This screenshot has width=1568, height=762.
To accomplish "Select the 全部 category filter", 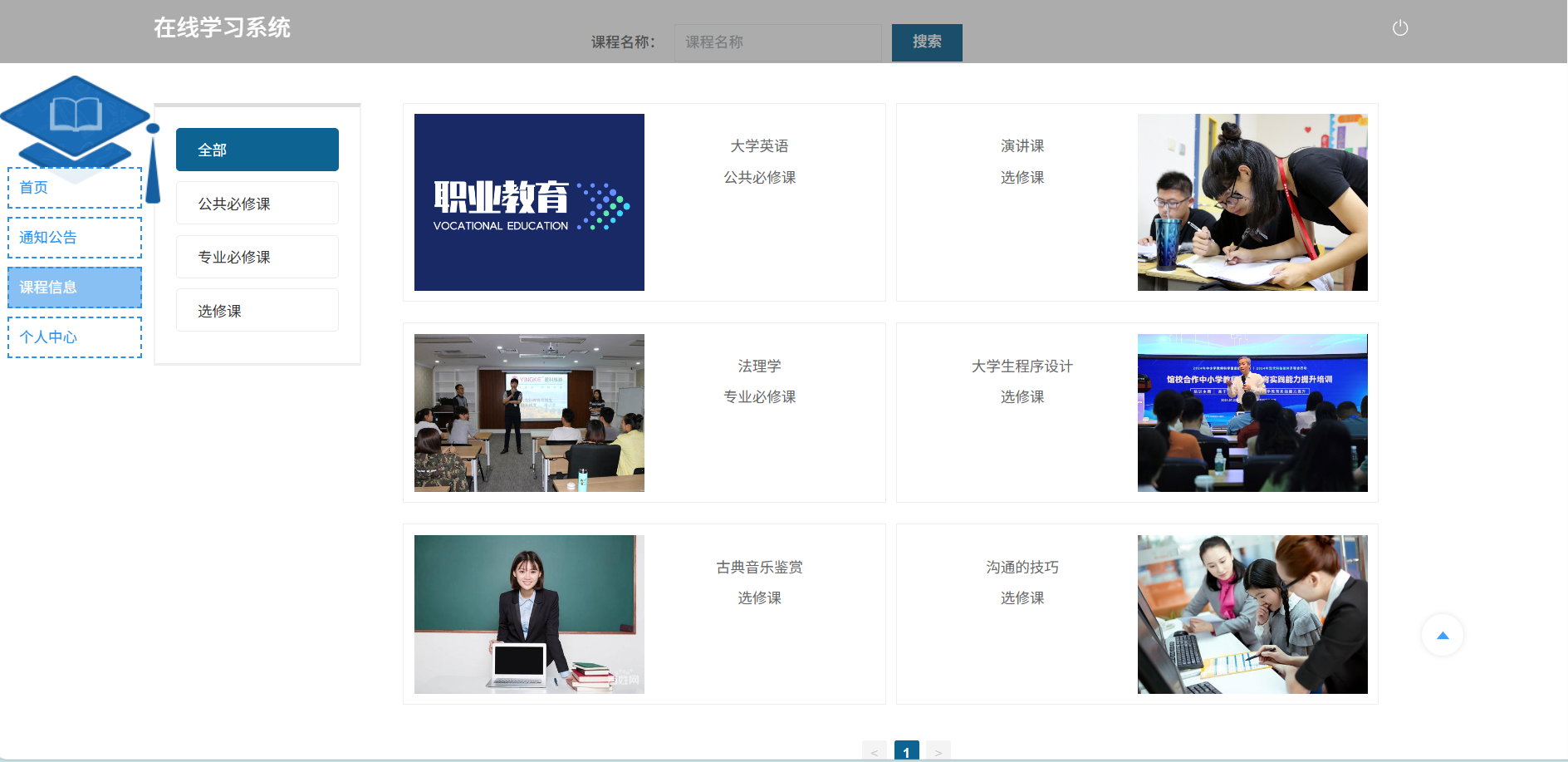I will click(257, 150).
